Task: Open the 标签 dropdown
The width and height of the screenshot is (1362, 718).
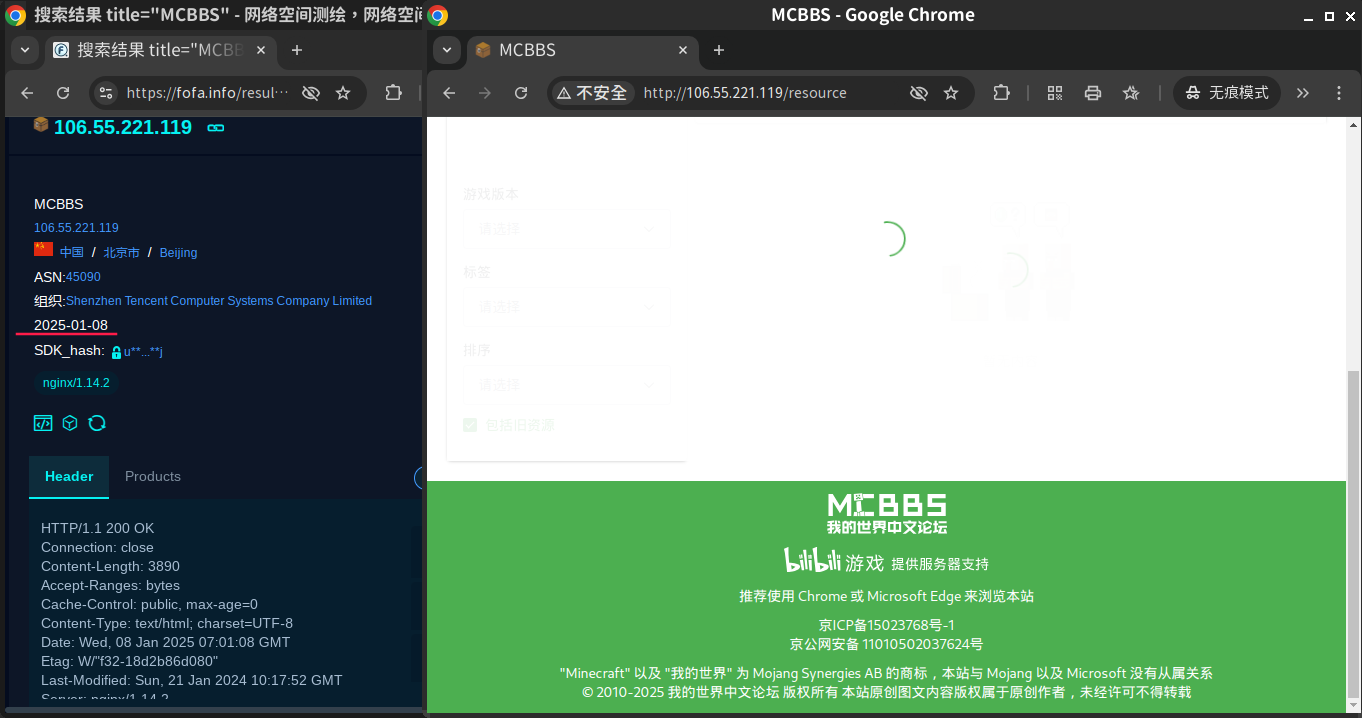Action: tap(565, 307)
